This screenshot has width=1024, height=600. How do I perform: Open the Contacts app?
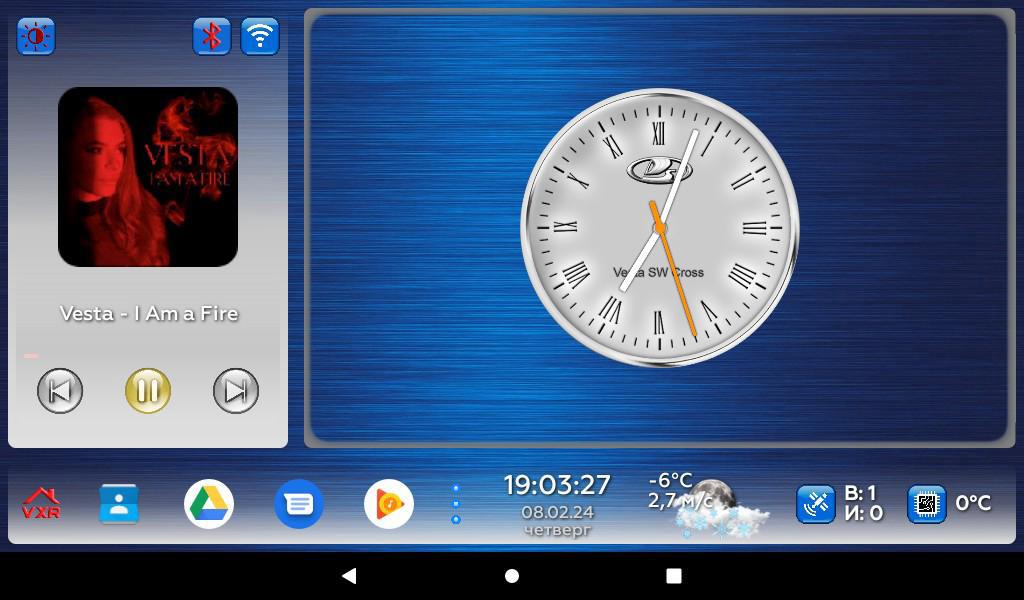coord(119,504)
